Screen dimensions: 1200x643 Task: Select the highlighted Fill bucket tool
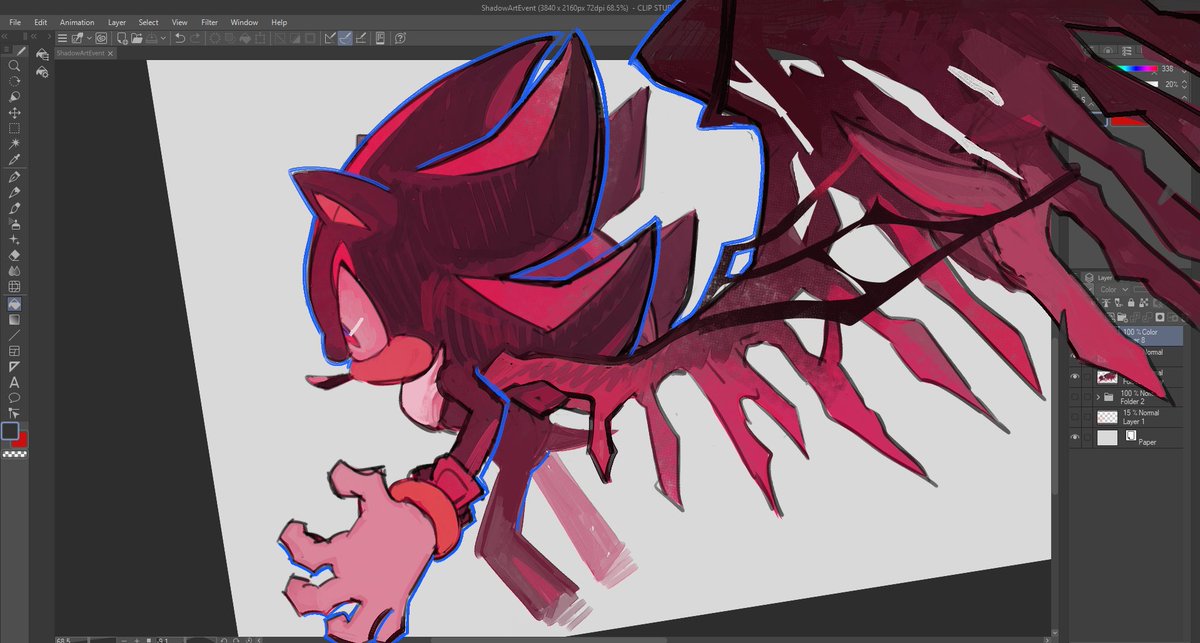(x=14, y=304)
